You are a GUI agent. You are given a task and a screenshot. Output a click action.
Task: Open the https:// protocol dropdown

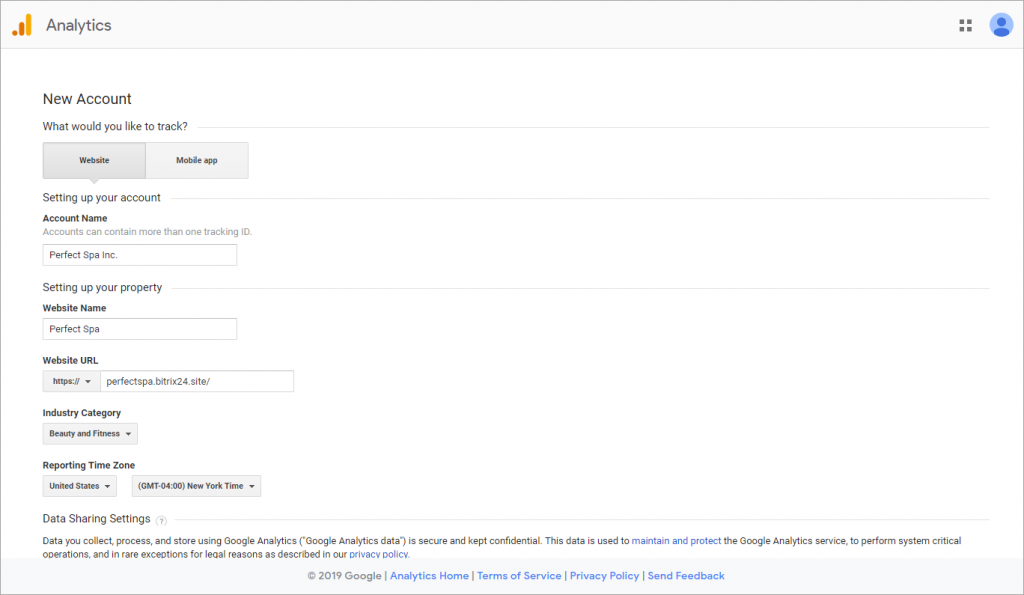71,381
